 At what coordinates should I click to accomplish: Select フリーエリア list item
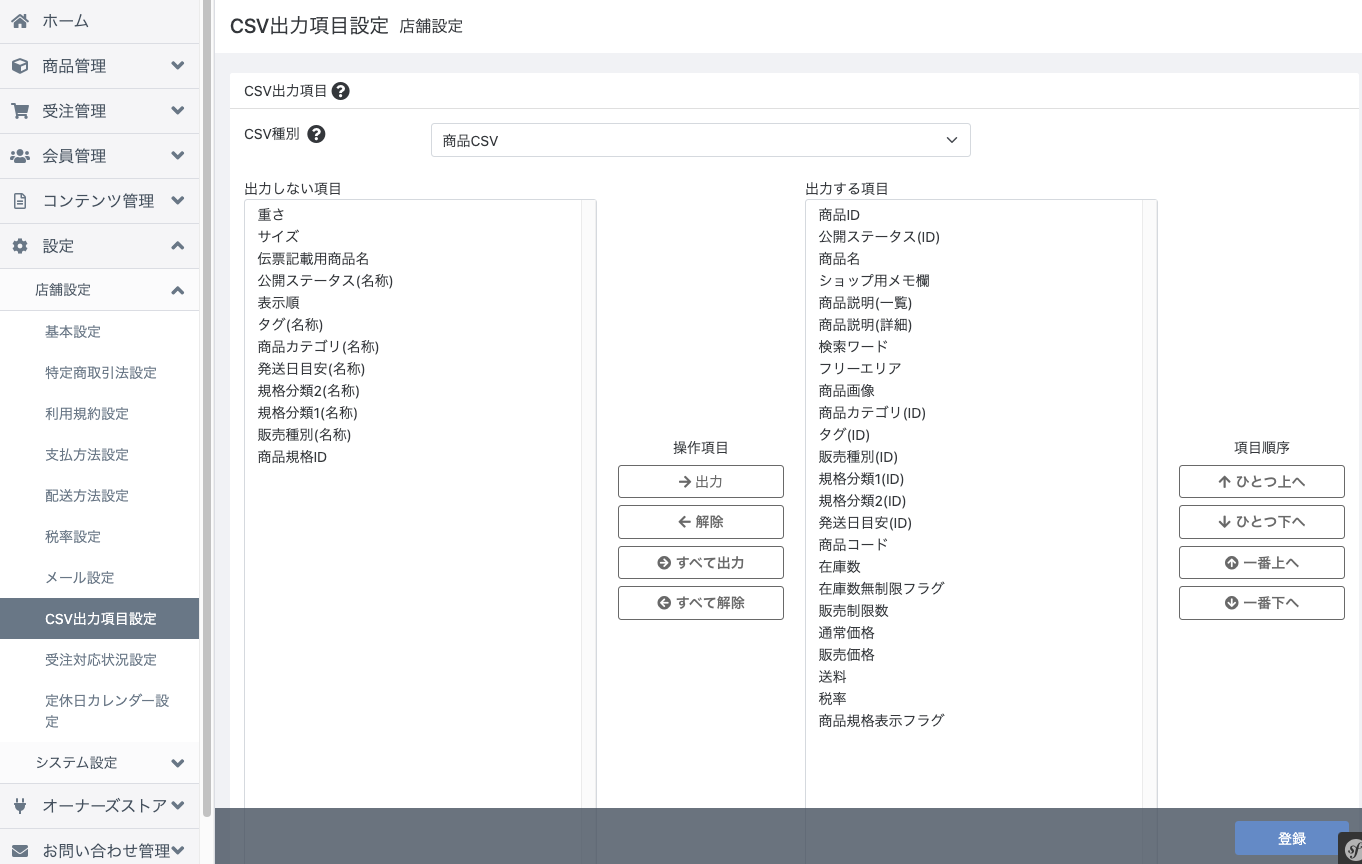point(974,369)
